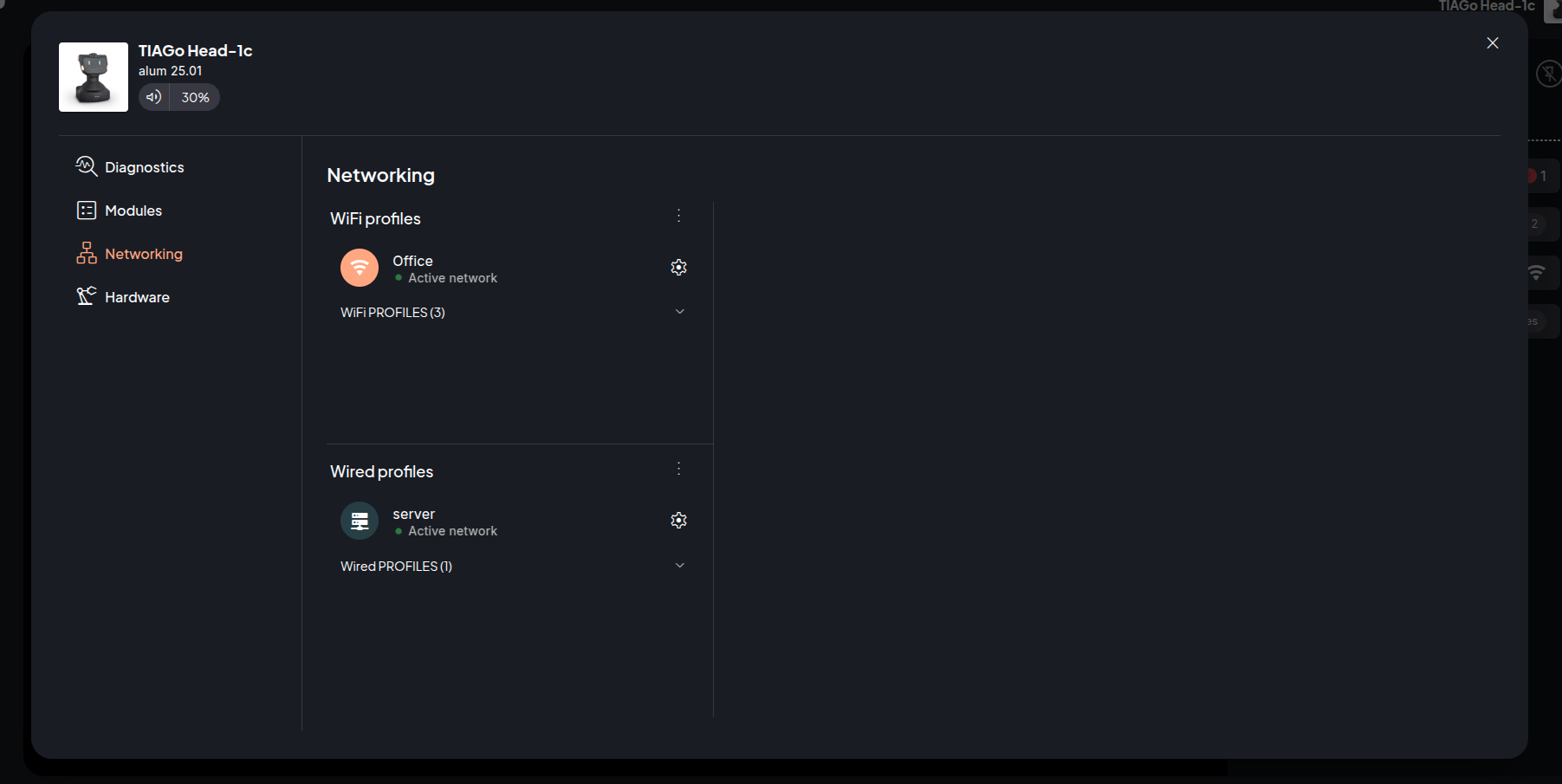Close the robot settings dialog
The image size is (1562, 784).
point(1492,43)
